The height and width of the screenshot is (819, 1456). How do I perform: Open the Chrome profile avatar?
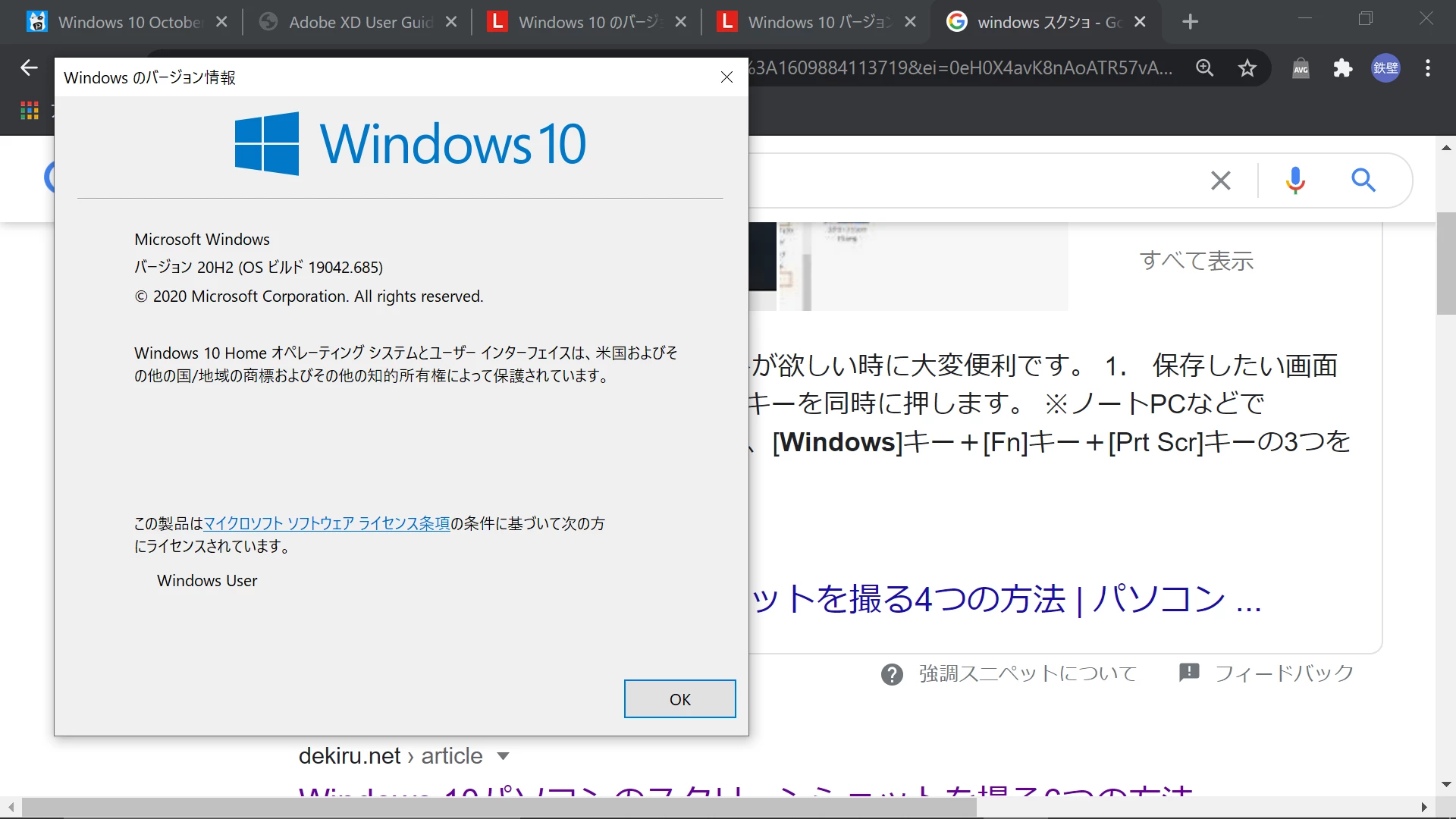pos(1385,68)
